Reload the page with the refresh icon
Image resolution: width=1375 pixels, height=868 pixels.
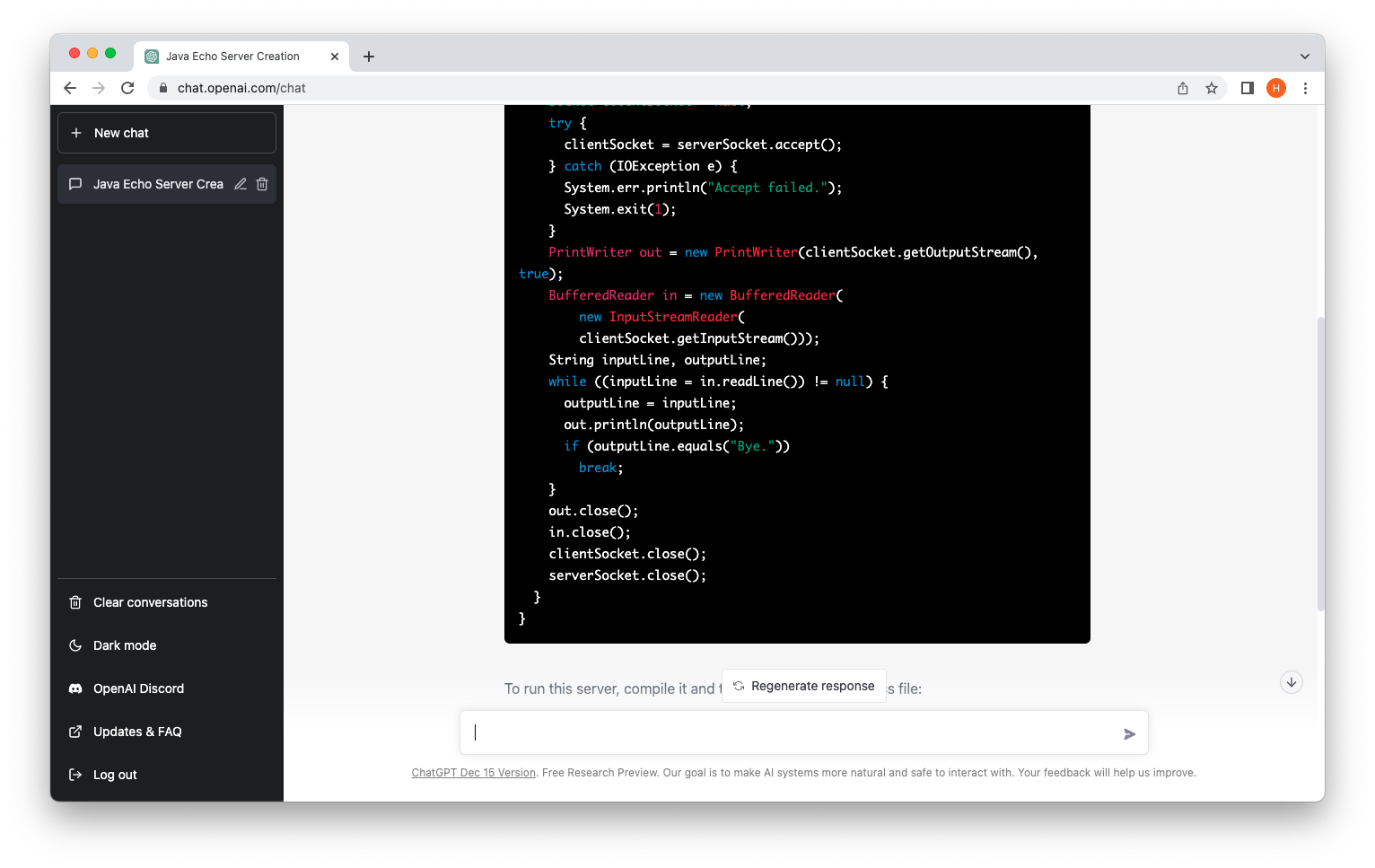click(127, 88)
